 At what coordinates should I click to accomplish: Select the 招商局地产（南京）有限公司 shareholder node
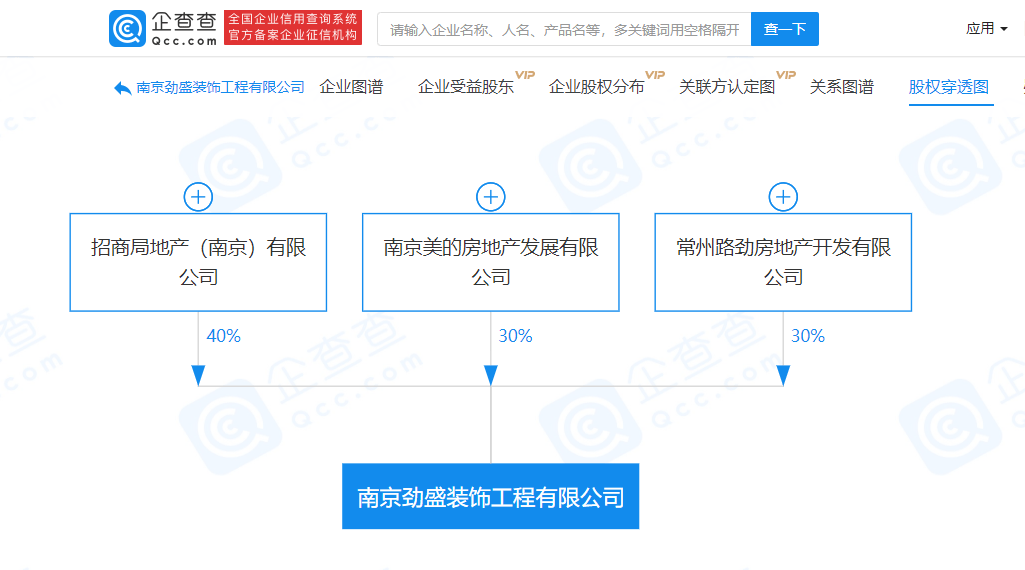click(198, 262)
